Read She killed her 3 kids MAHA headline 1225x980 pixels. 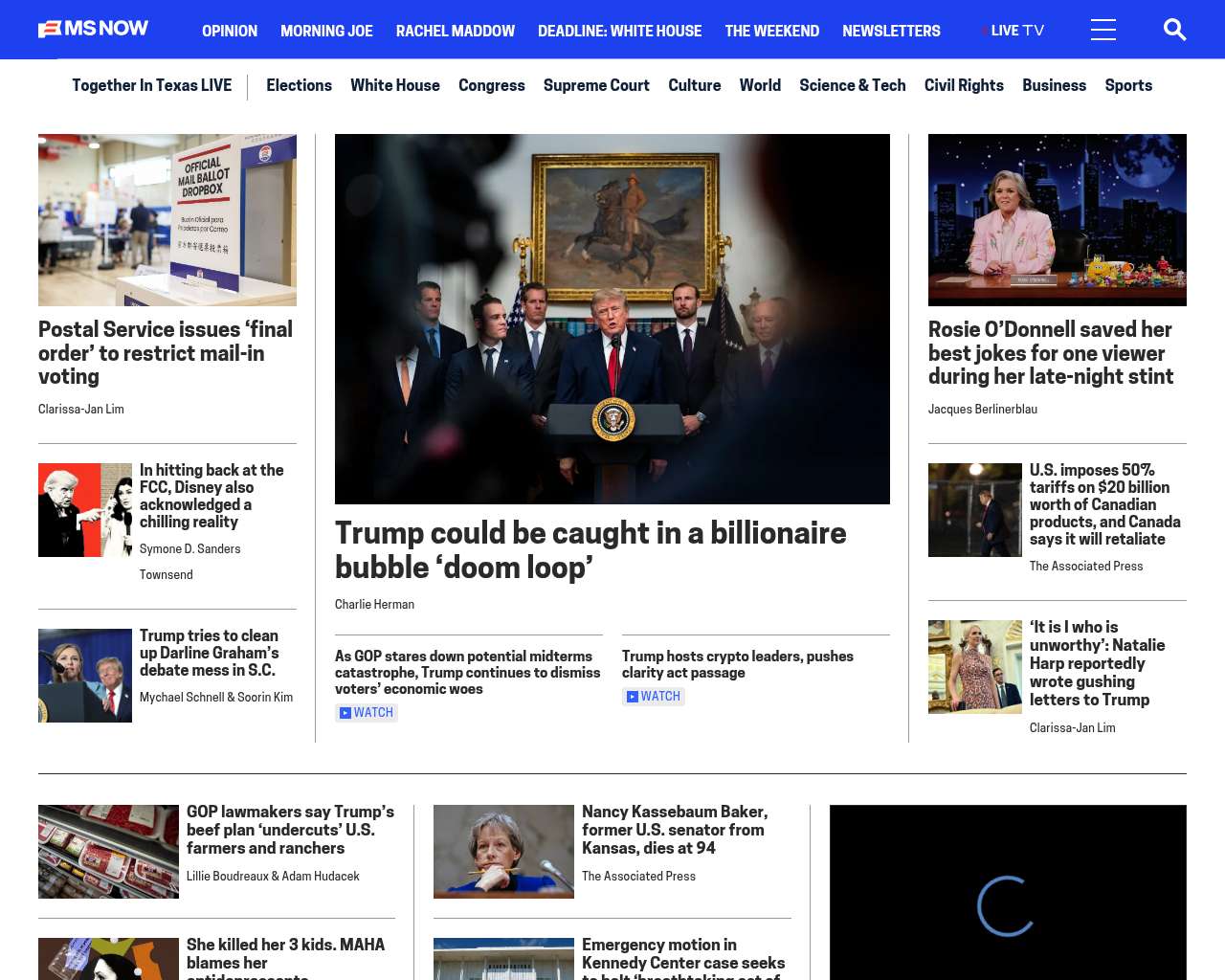(286, 958)
